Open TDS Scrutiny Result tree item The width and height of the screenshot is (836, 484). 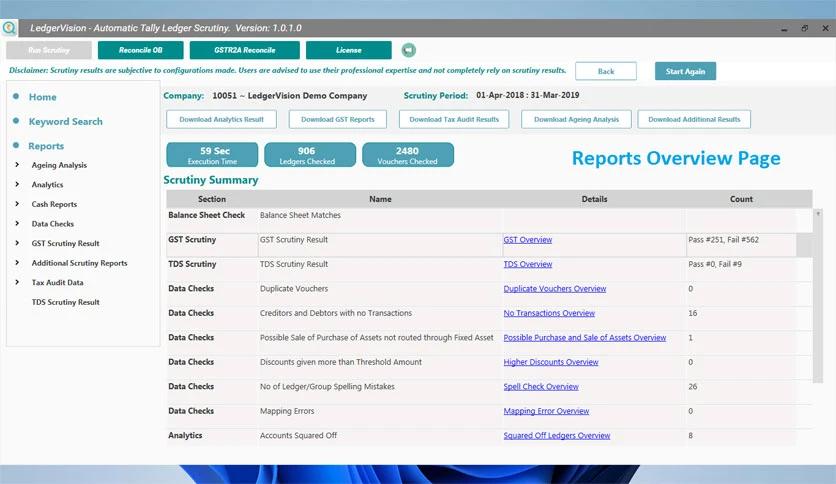click(66, 302)
